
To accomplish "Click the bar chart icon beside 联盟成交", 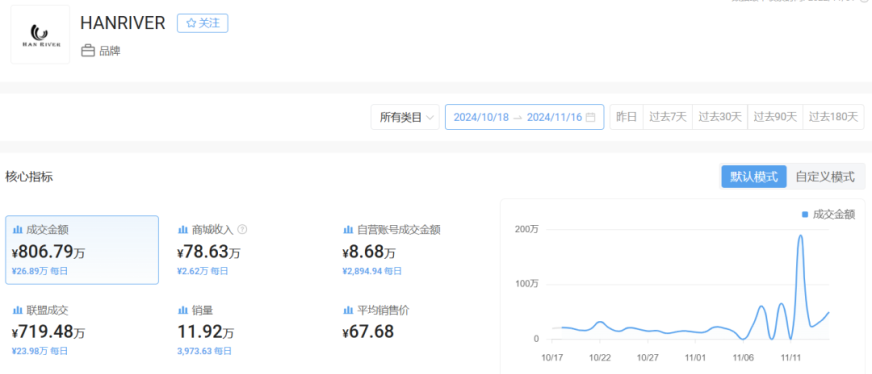I will 17,310.
